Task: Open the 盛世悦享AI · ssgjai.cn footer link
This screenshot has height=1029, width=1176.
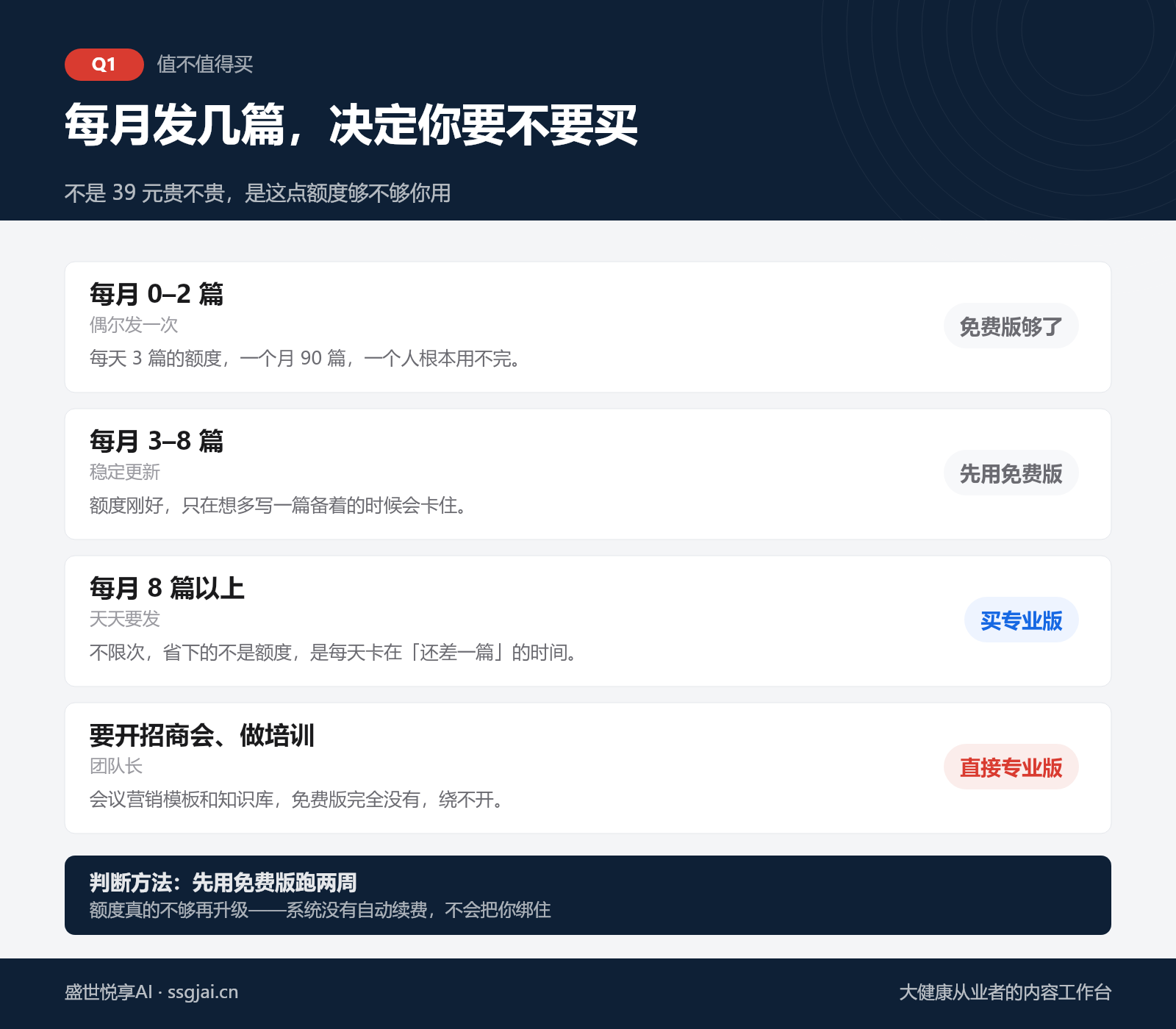Action: [x=151, y=992]
